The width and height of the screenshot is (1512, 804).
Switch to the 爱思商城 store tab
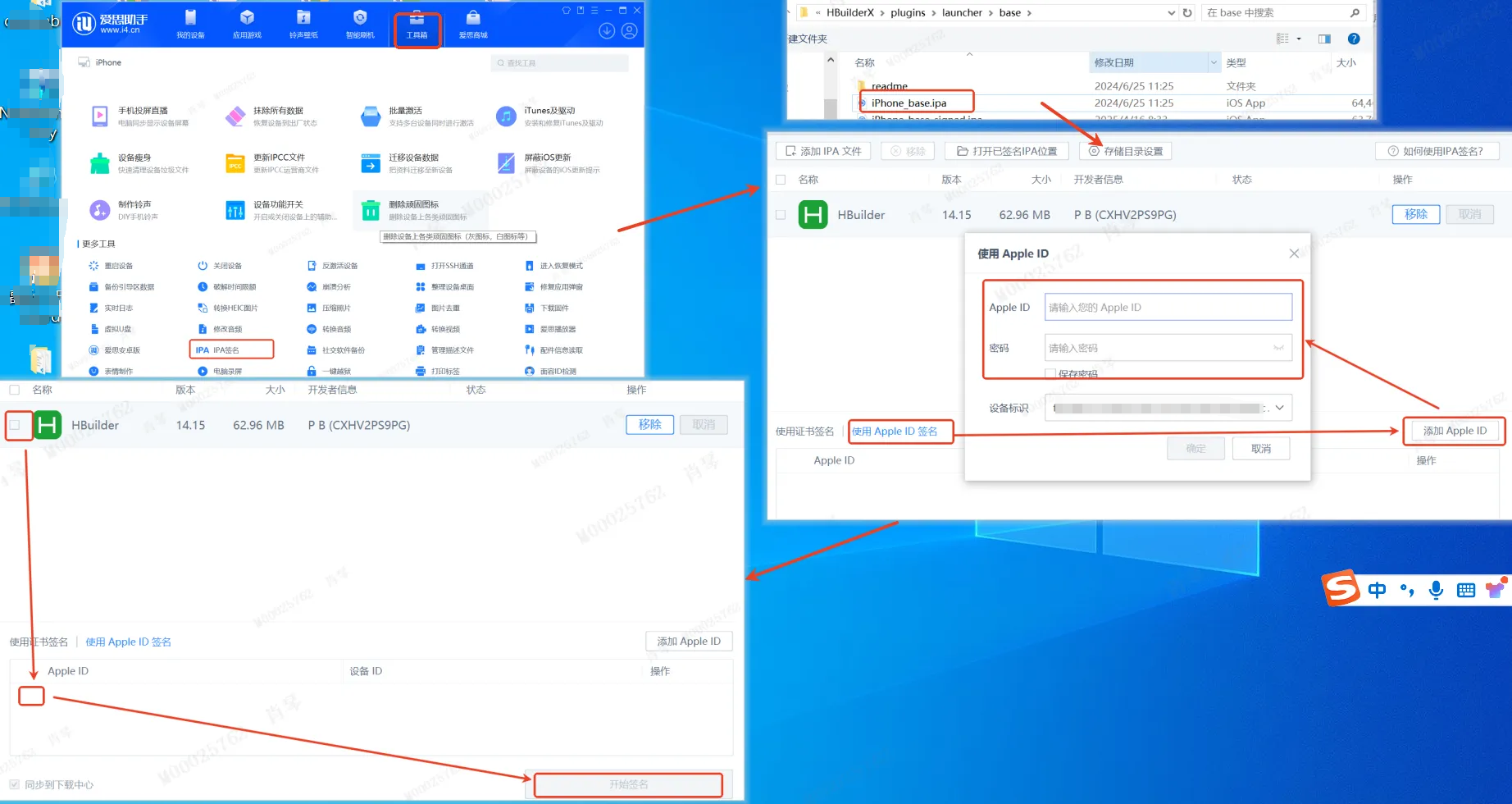[472, 23]
